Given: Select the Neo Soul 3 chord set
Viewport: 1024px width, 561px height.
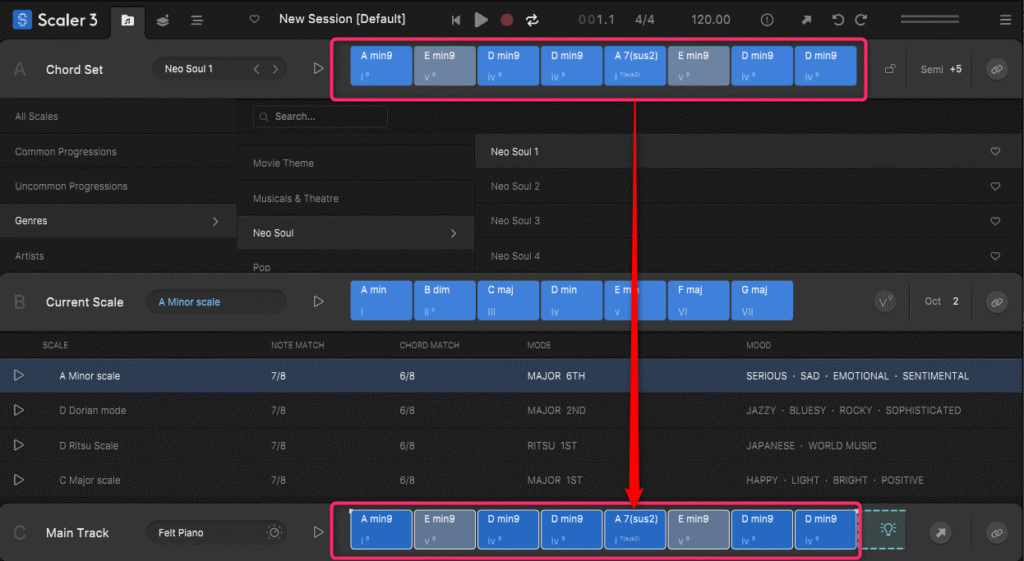Looking at the screenshot, I should (515, 221).
